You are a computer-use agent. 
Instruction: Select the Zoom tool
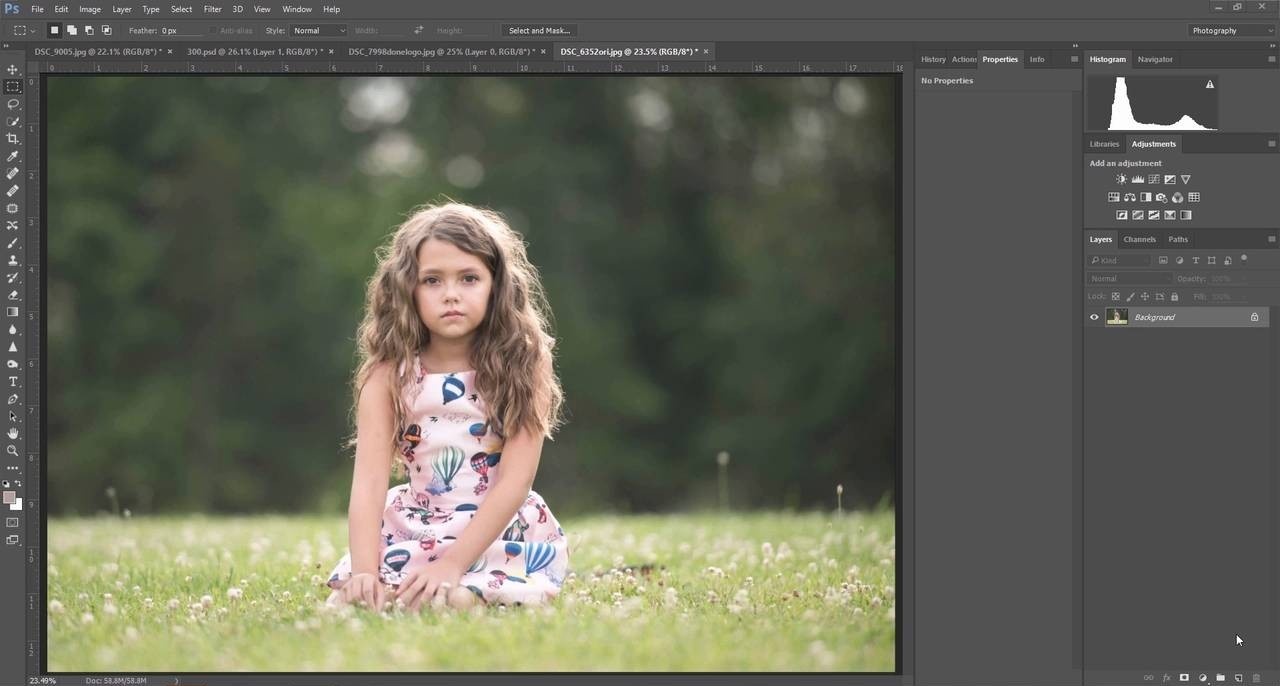[x=13, y=450]
